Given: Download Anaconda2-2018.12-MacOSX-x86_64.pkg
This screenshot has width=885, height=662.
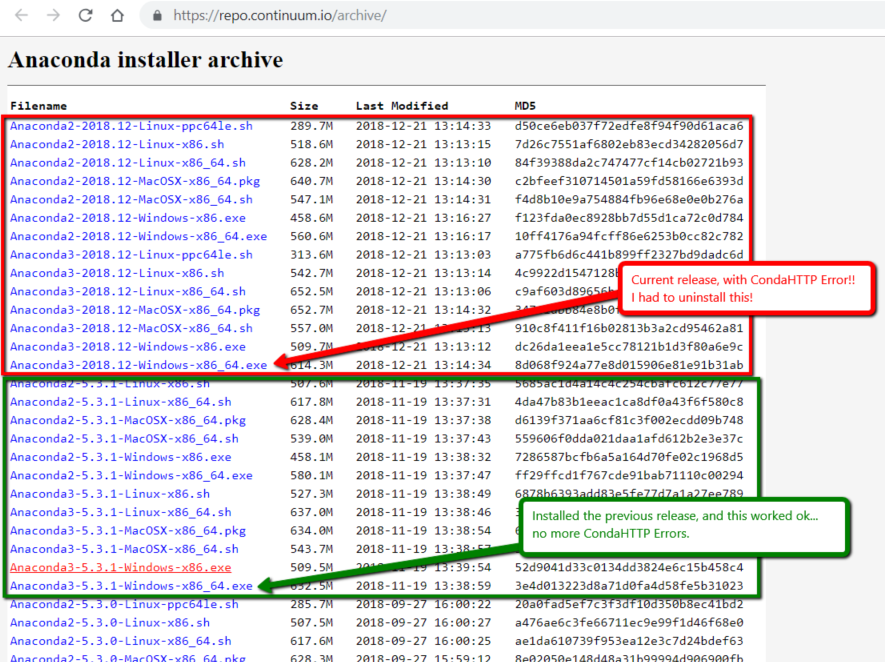Looking at the screenshot, I should 135,181.
